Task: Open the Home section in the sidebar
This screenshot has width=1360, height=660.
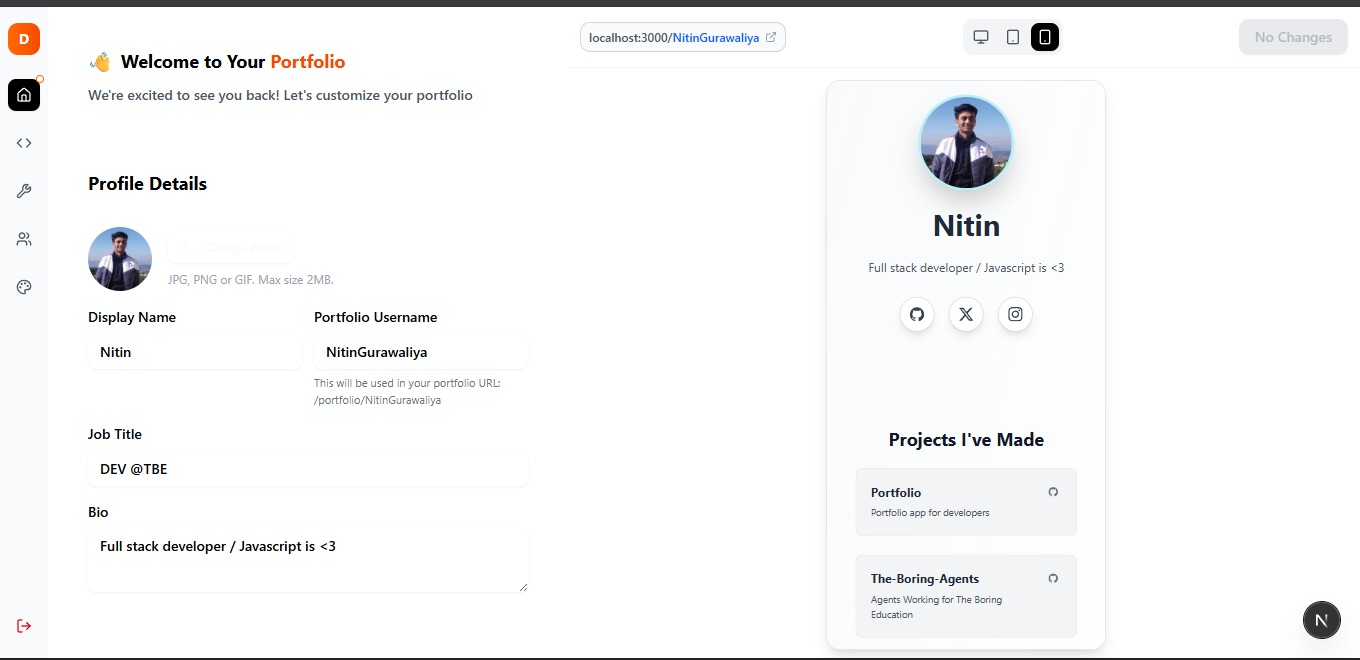Action: 23,95
